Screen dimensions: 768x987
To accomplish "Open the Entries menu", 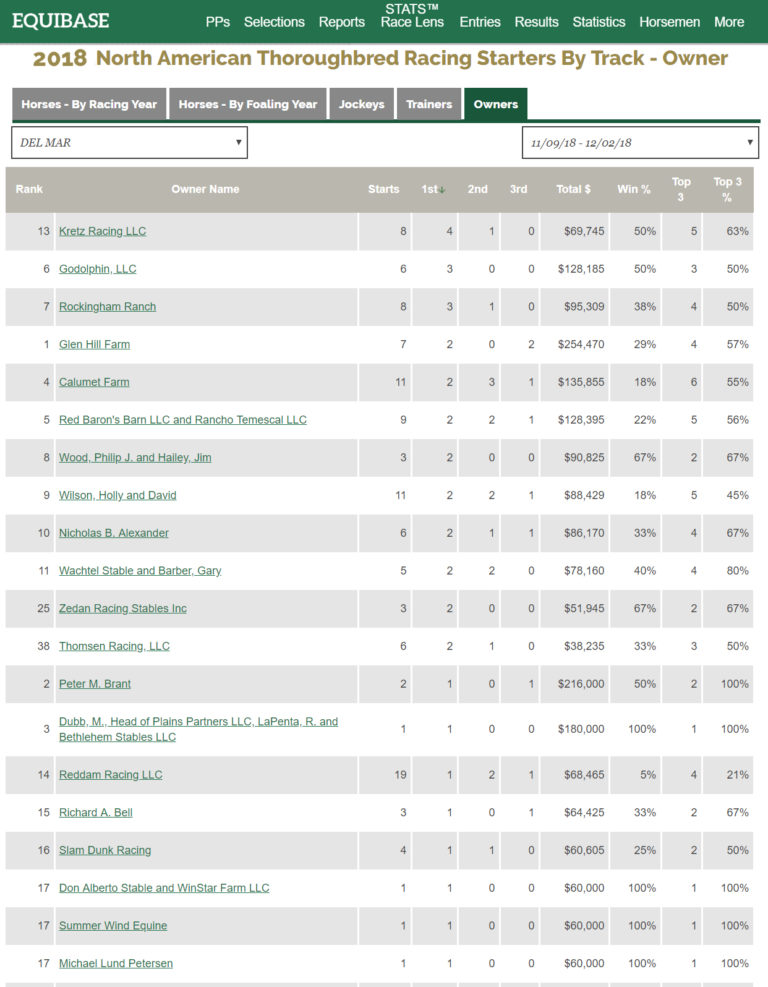I will (480, 22).
